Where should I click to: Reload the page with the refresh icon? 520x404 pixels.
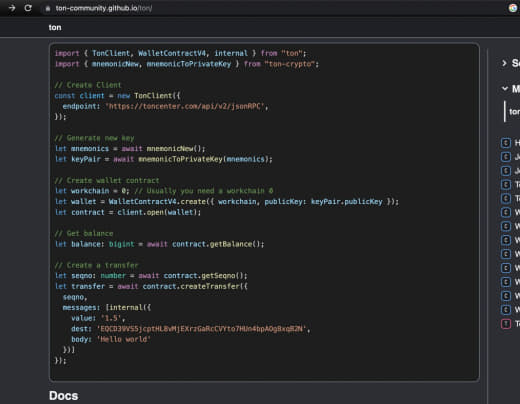coord(28,8)
